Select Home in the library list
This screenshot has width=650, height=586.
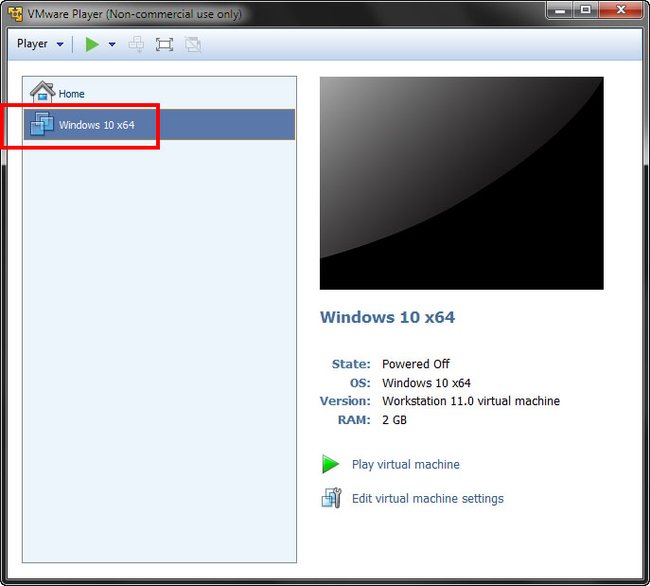point(159,93)
